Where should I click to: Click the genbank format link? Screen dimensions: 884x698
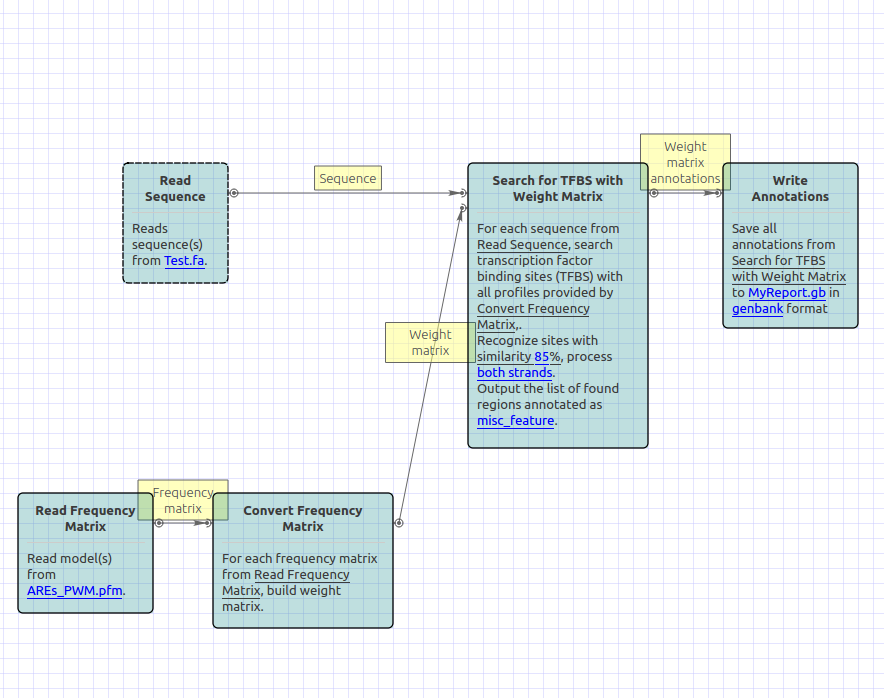pos(757,309)
